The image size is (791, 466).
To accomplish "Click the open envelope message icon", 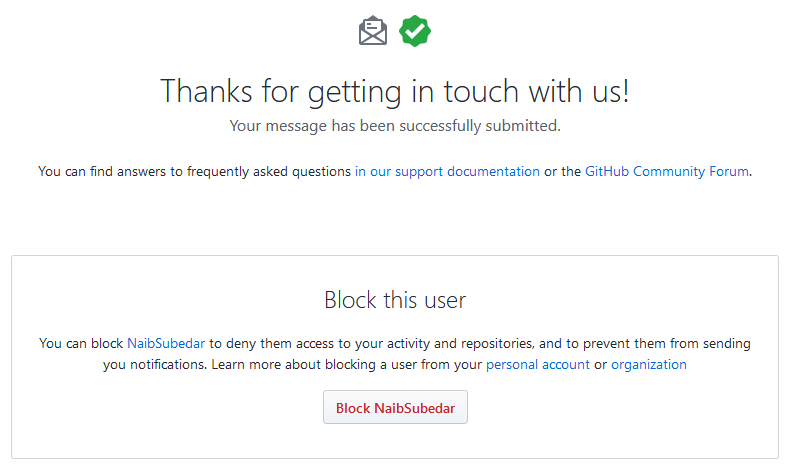I will pos(373,31).
